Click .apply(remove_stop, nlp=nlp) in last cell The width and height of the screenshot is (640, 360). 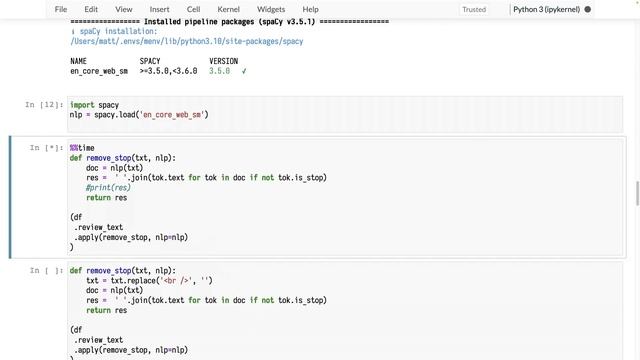131,350
